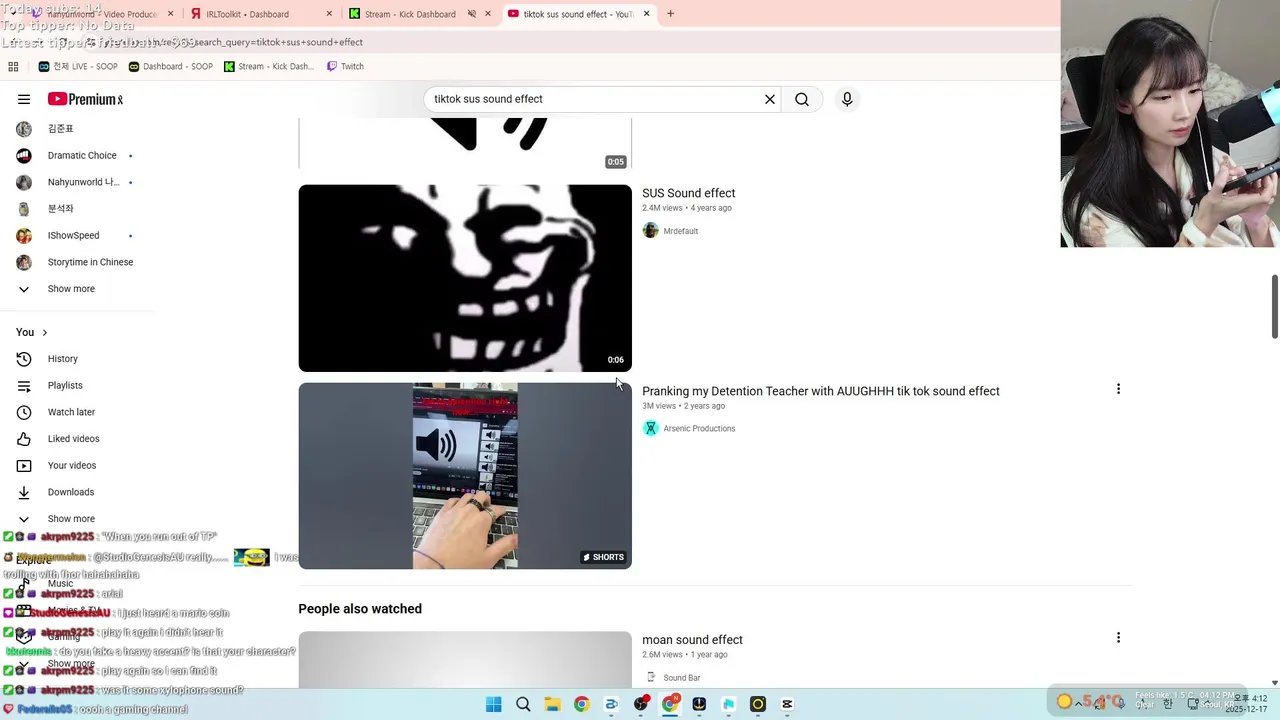
Task: Close the tiktok sus sound effect tab
Action: click(x=646, y=14)
